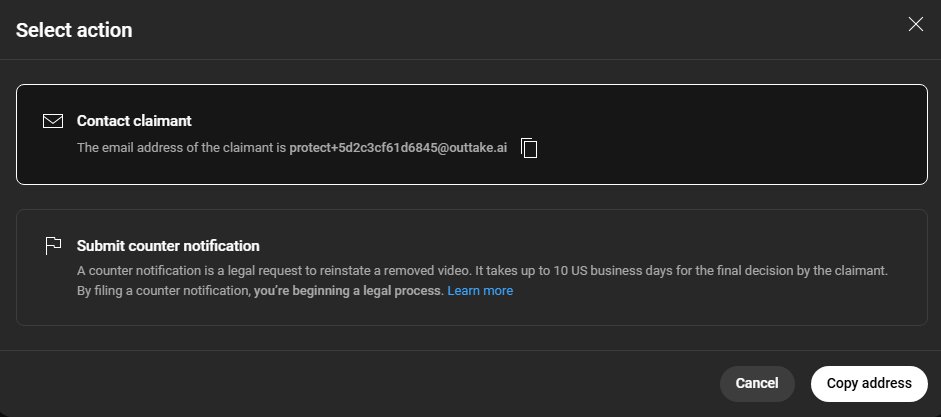Screen dimensions: 941x417
Task: Click the flag icon beside Submit counter notification
Action: click(x=53, y=245)
